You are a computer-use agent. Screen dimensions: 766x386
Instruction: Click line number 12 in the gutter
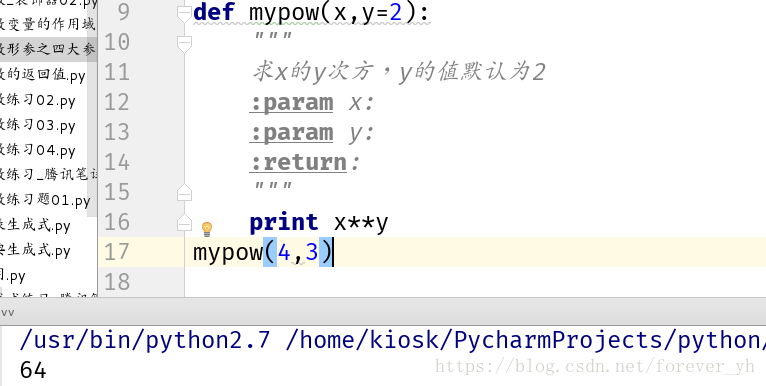pyautogui.click(x=117, y=102)
